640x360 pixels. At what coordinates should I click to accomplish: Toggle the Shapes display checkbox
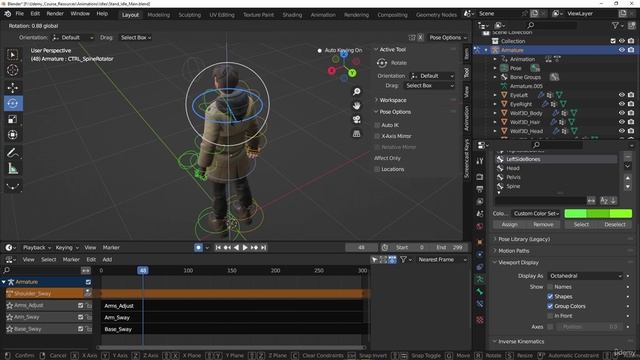tap(550, 296)
